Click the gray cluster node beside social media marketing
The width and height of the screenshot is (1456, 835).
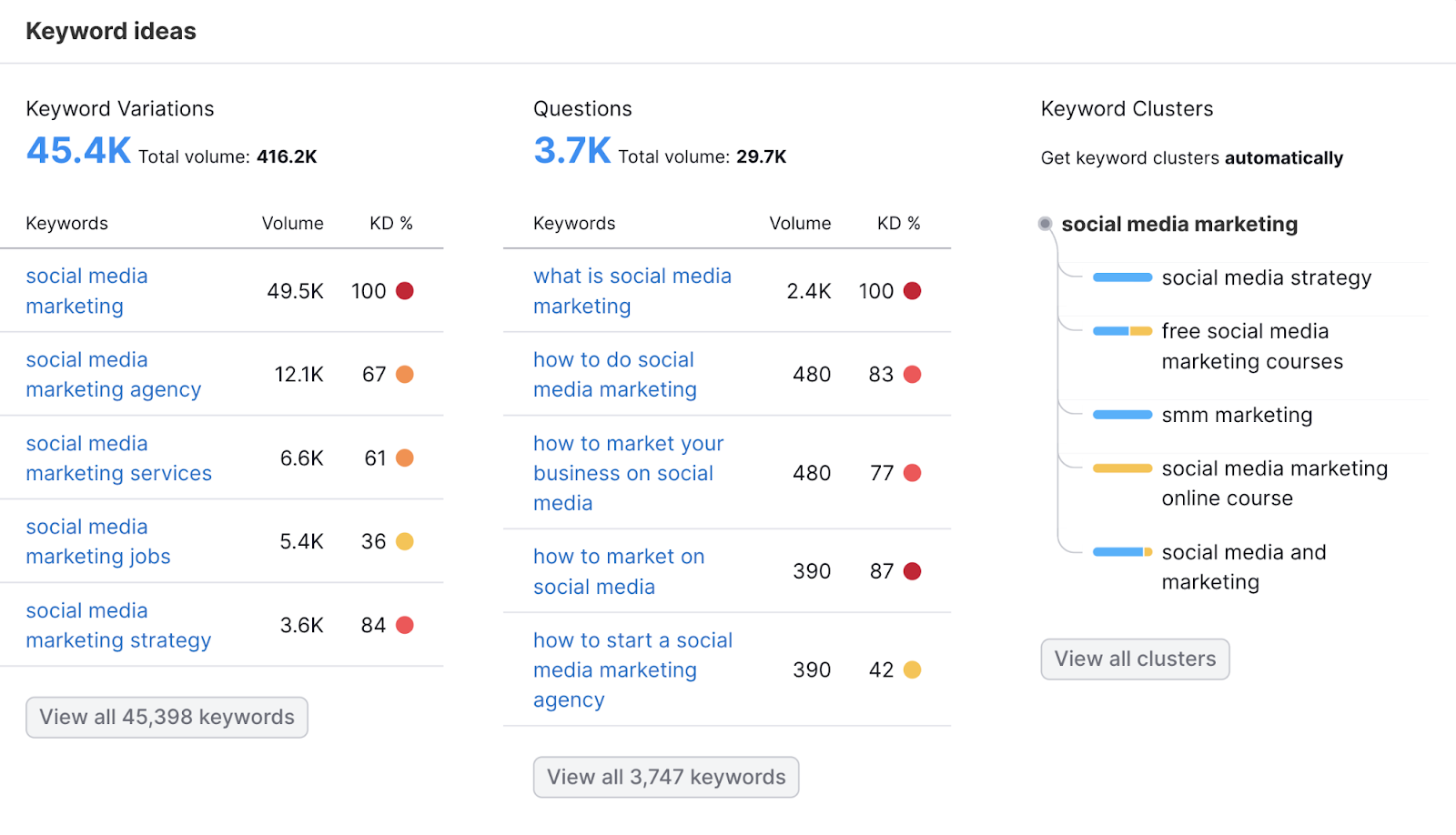point(1043,224)
